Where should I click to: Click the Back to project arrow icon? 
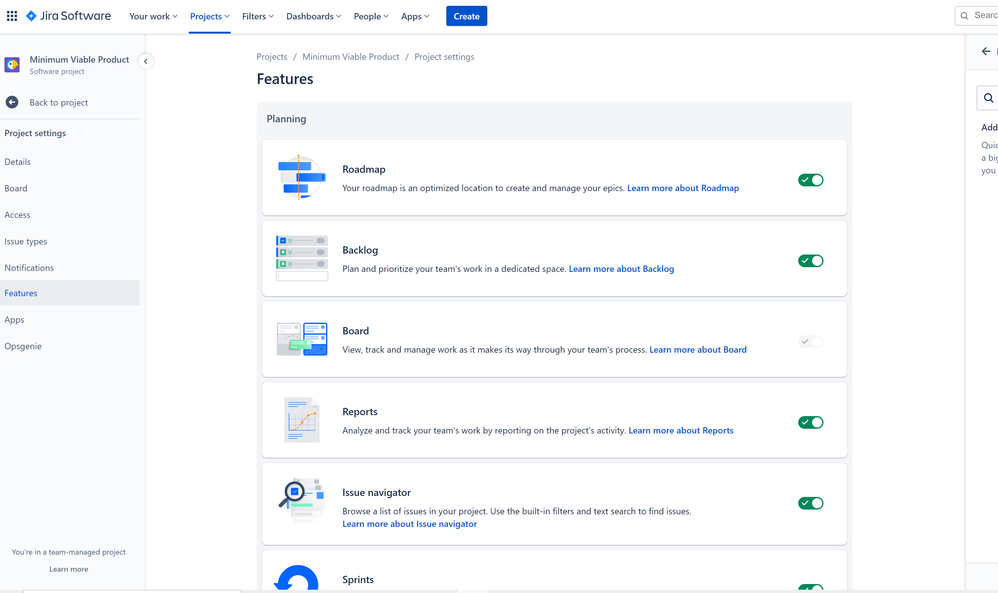click(12, 102)
